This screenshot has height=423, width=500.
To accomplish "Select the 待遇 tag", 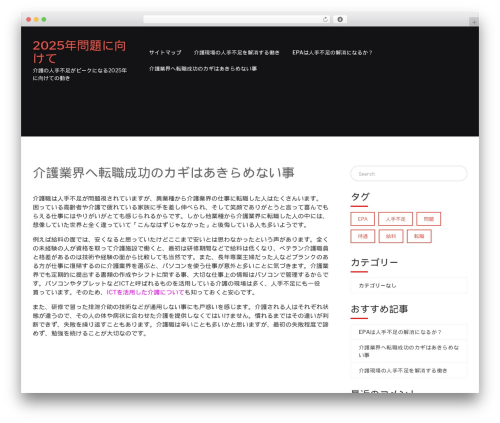I will [363, 236].
